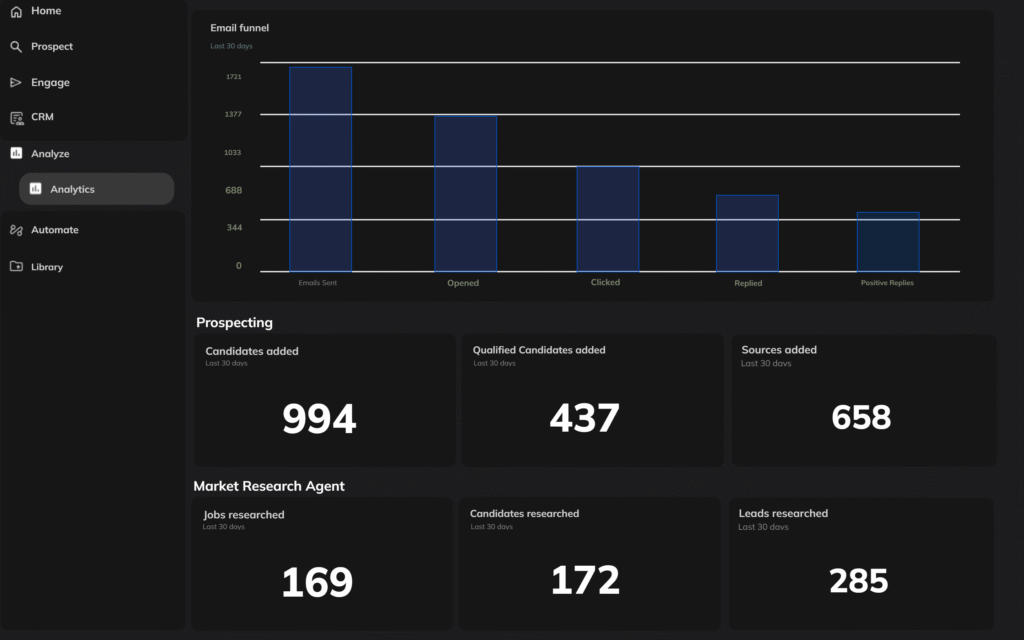1024x640 pixels.
Task: Click the Prospect magnifier icon
Action: (x=16, y=47)
